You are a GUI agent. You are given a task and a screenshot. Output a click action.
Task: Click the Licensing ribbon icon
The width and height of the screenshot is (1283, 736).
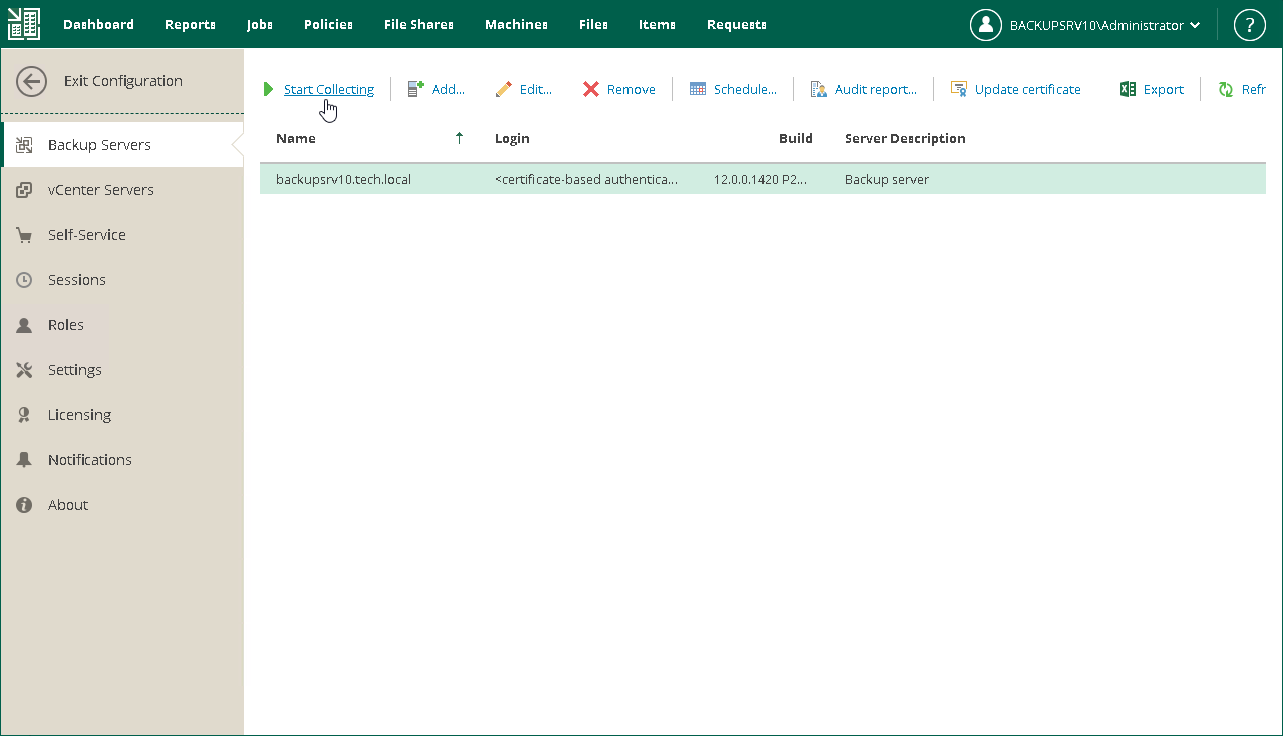(25, 415)
